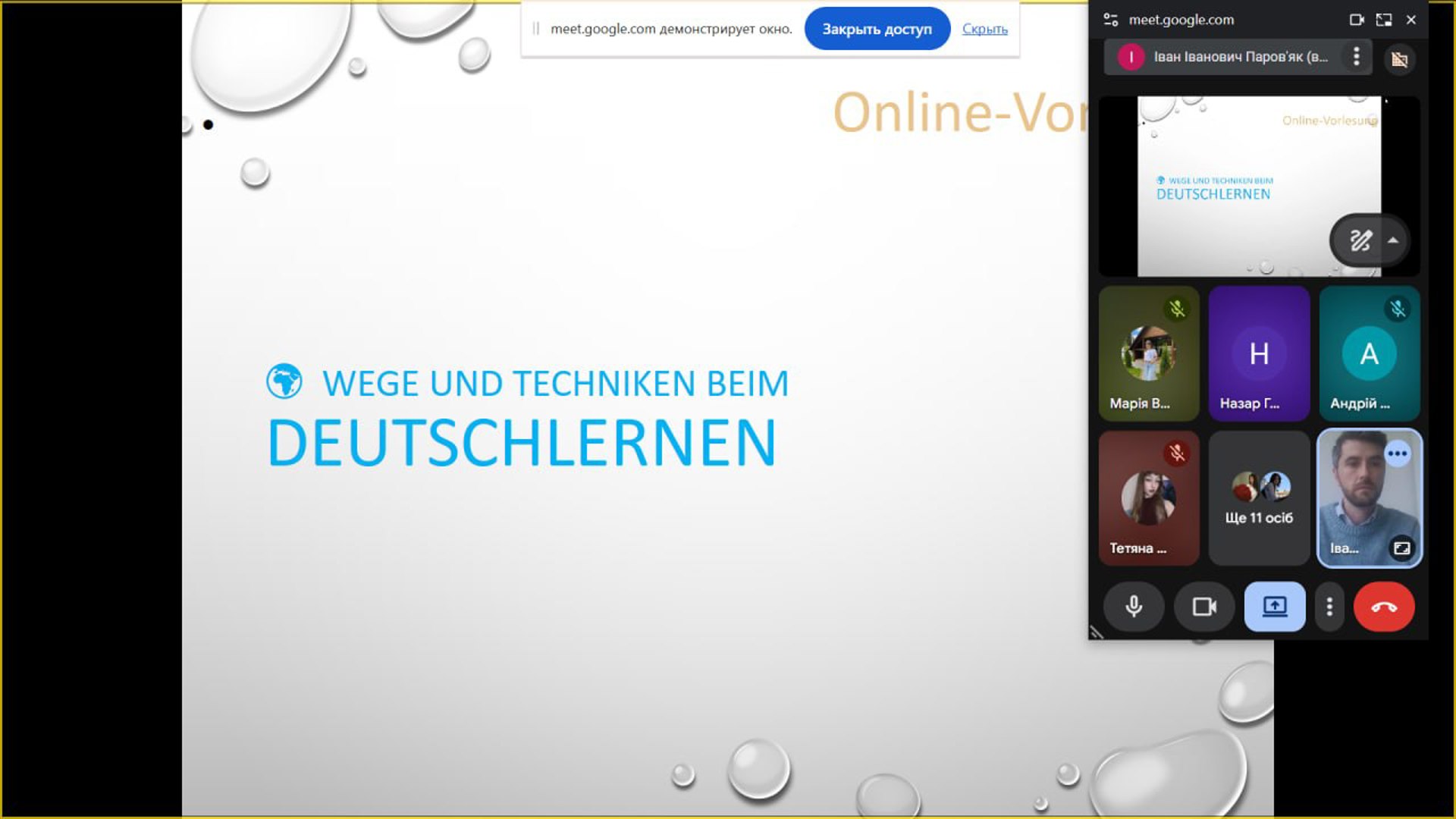1456x819 pixels.
Task: Click the fullscreen expand icon in Meet title bar
Action: coord(1384,20)
